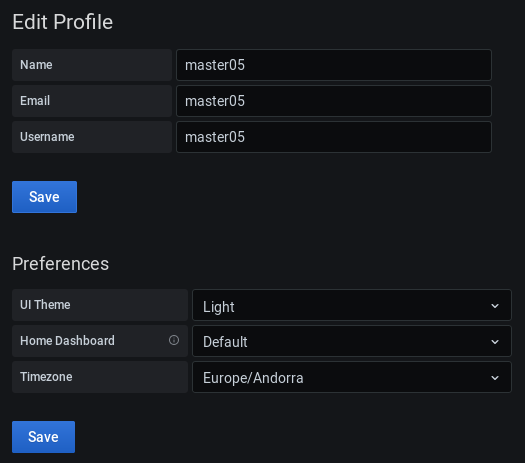The width and height of the screenshot is (525, 463).
Task: Open the Timezone dropdown showing Europe/Andorra
Action: [x=352, y=377]
